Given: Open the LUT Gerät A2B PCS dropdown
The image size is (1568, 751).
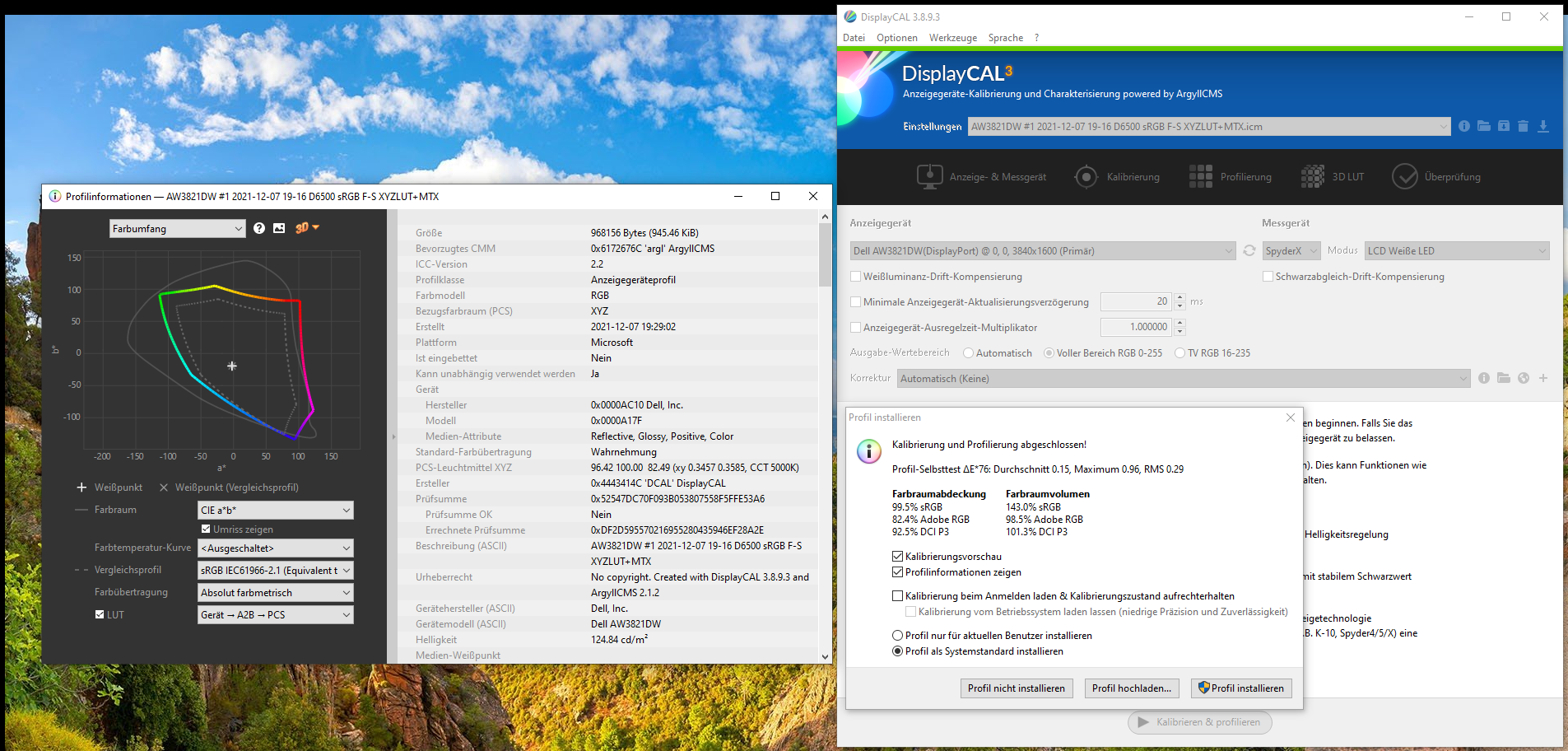Looking at the screenshot, I should pyautogui.click(x=275, y=614).
